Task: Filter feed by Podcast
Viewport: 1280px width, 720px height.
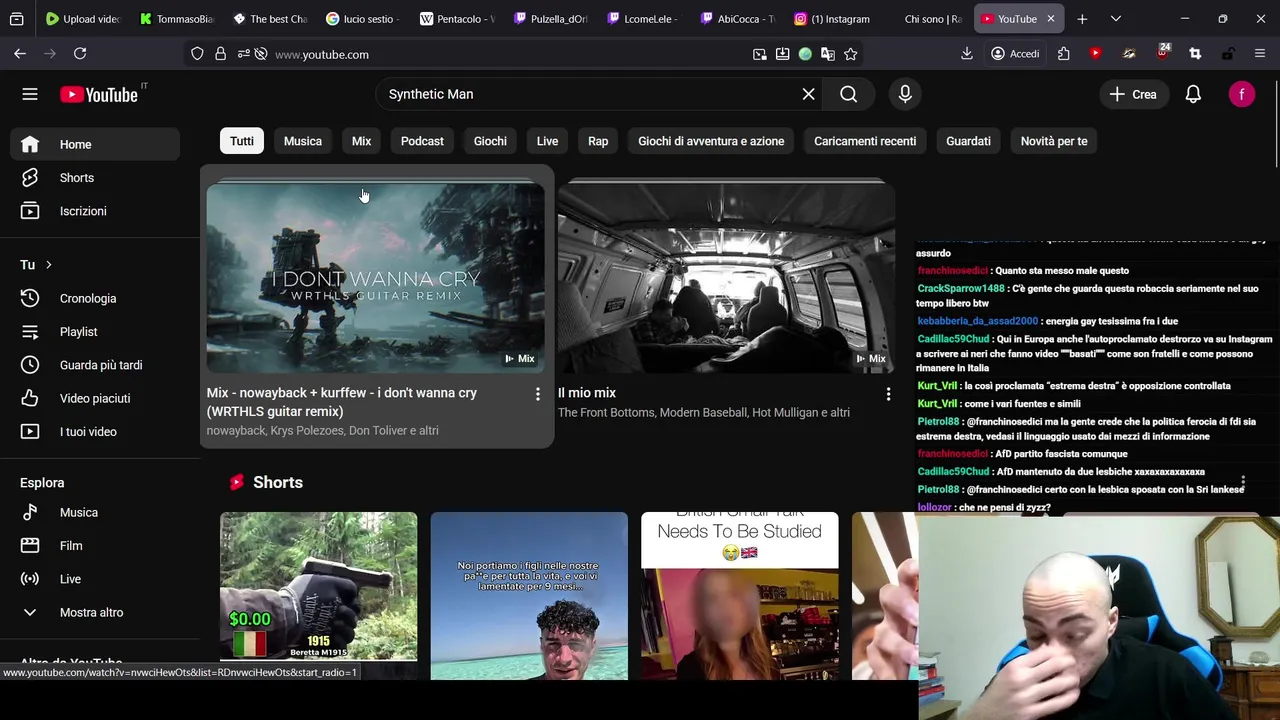Action: point(422,141)
